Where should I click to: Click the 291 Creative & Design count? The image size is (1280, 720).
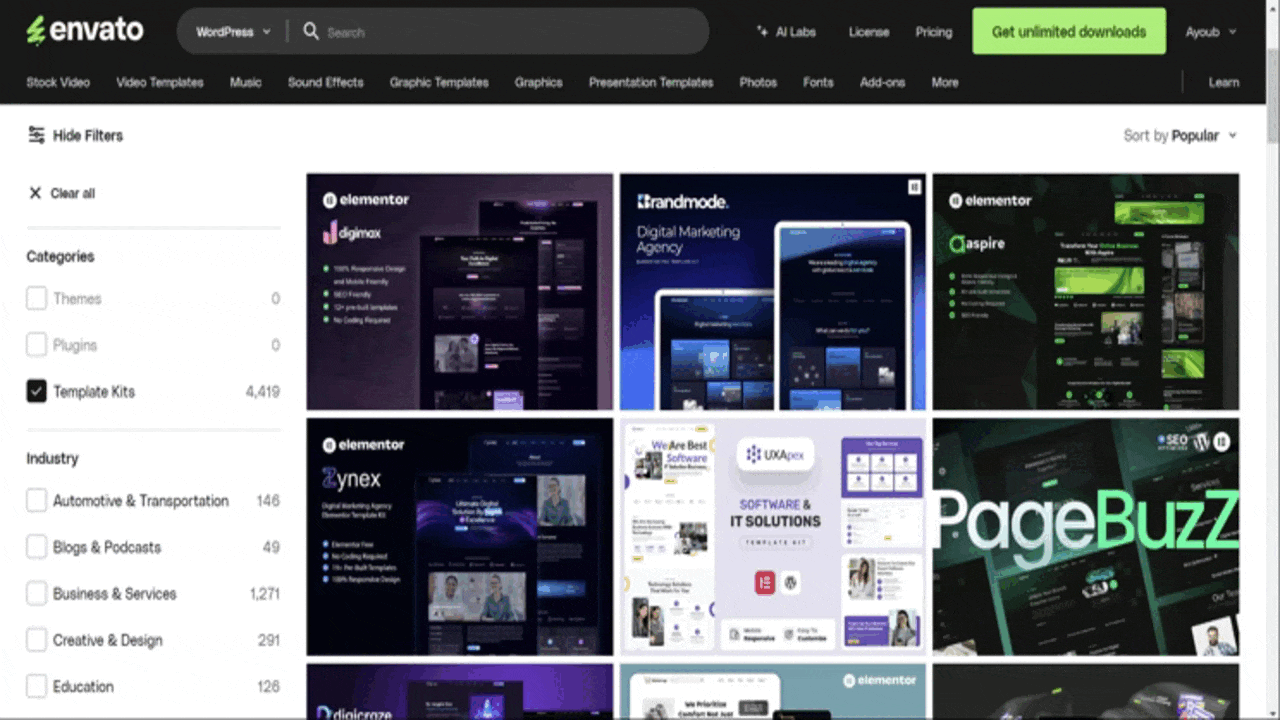(x=268, y=640)
